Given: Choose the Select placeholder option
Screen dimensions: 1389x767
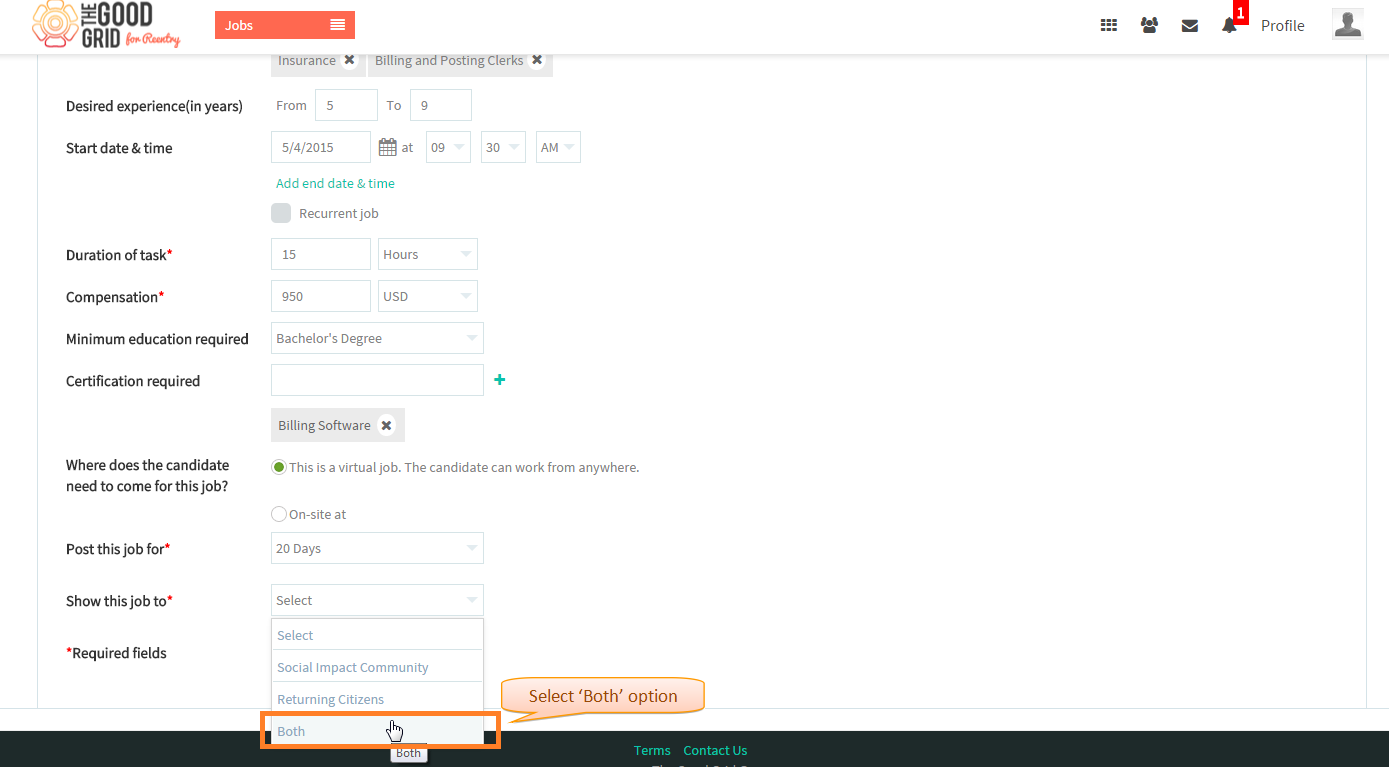Looking at the screenshot, I should [x=377, y=635].
